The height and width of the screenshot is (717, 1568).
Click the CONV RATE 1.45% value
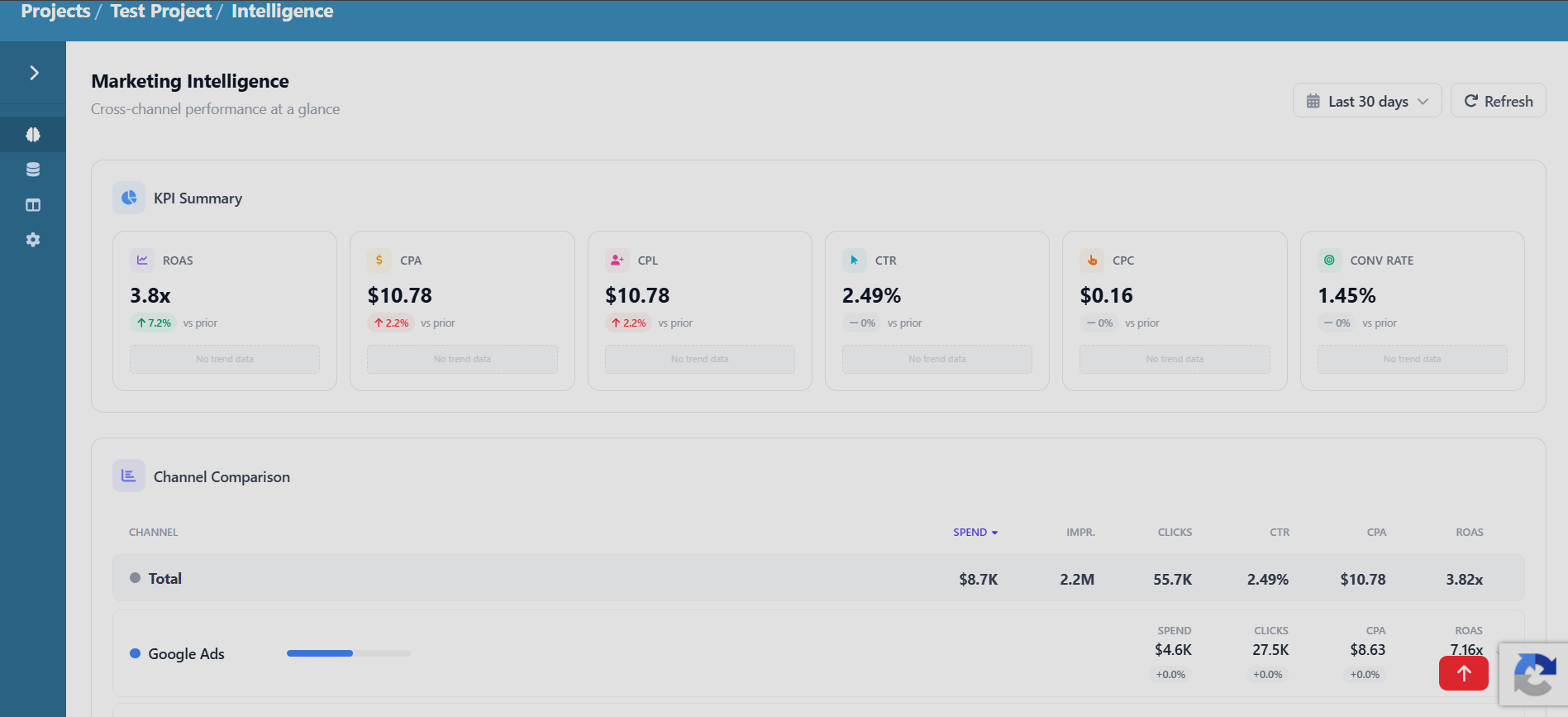click(1346, 295)
